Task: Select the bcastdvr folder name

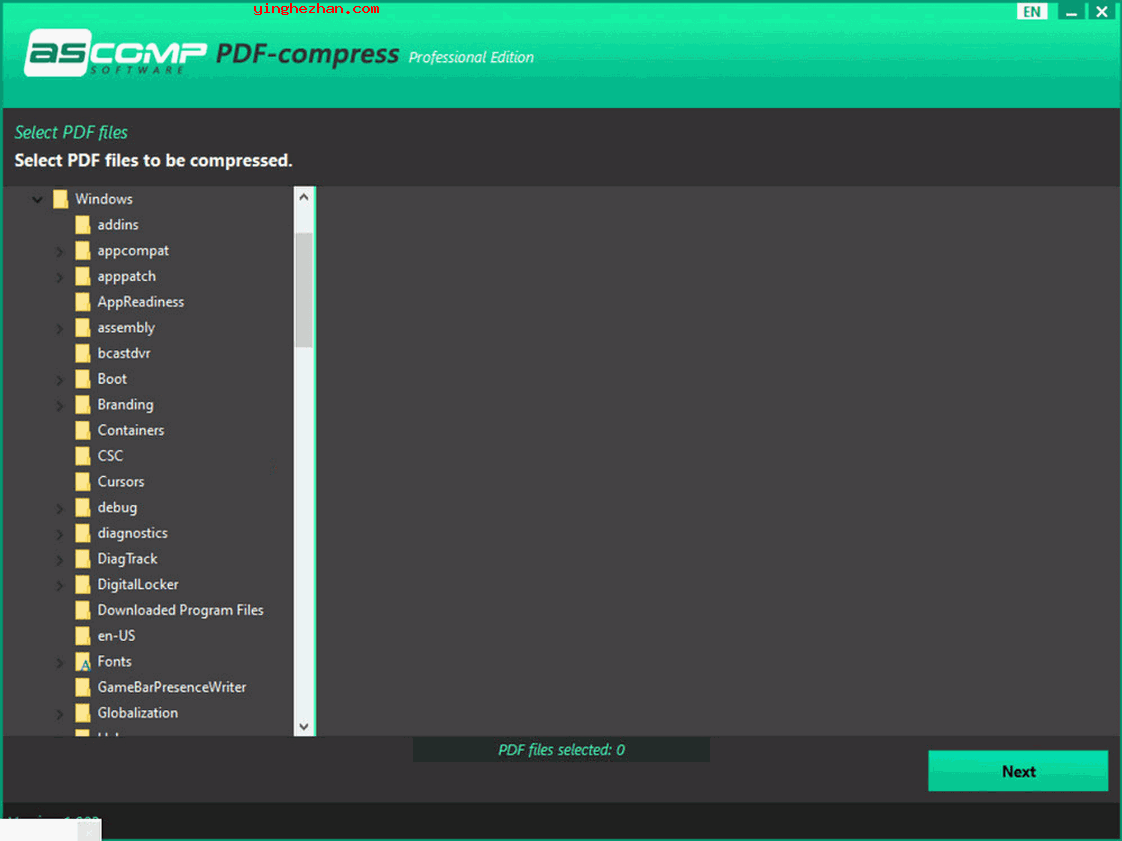Action: (x=124, y=354)
